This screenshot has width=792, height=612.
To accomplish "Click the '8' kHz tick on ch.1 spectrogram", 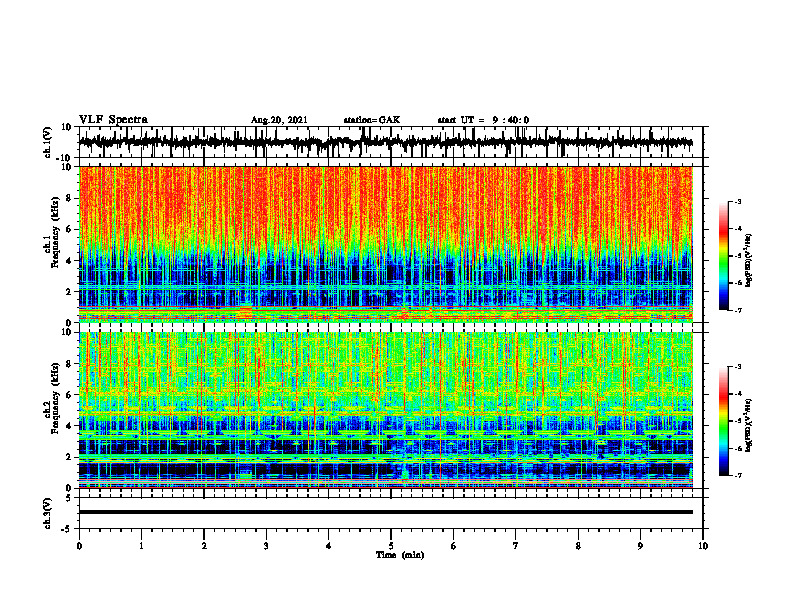I will (x=69, y=198).
